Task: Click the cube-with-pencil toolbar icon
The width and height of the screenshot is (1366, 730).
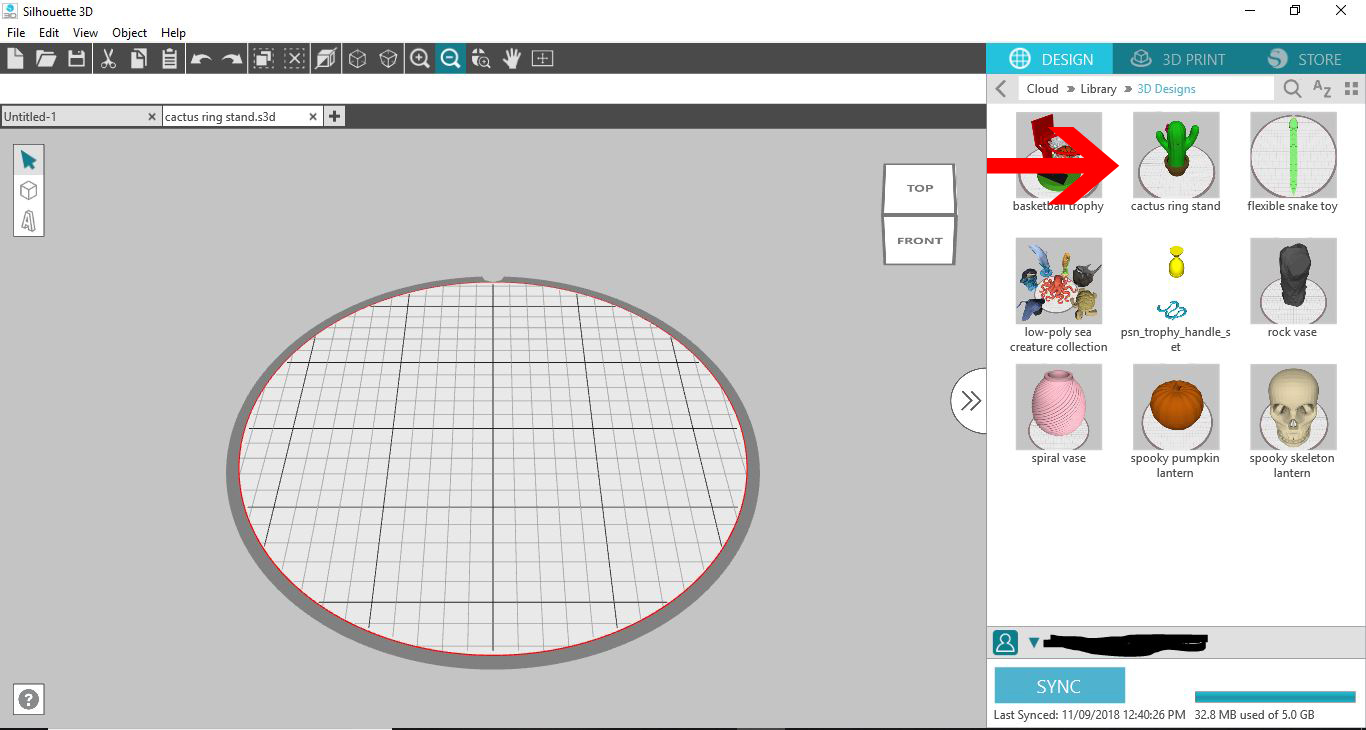Action: click(x=326, y=59)
